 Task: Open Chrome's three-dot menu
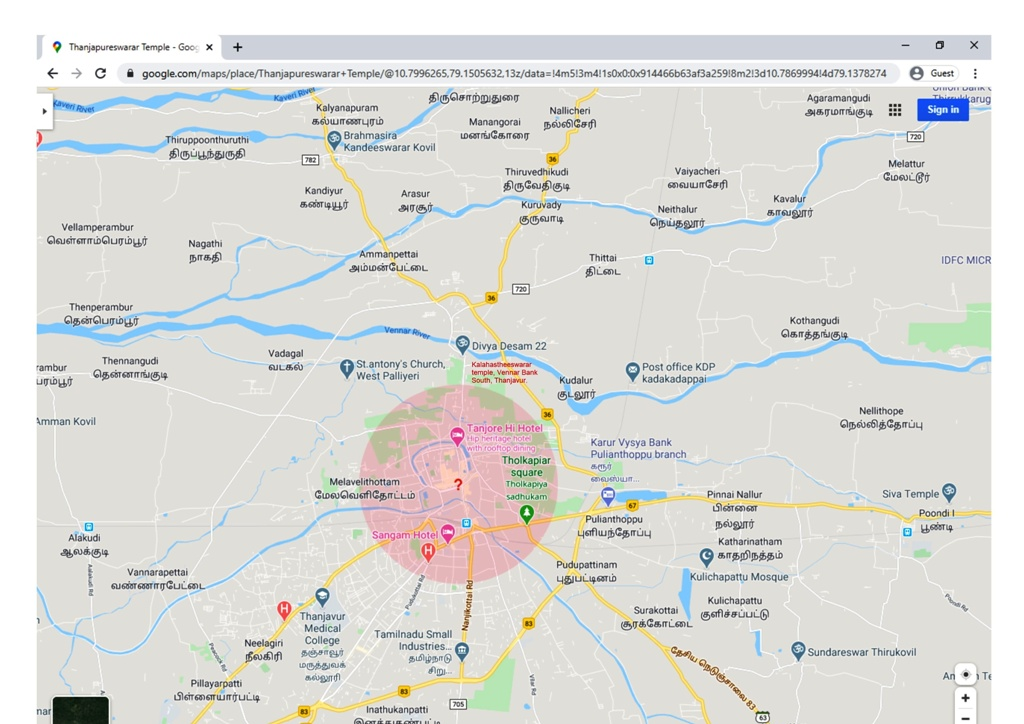[x=975, y=73]
